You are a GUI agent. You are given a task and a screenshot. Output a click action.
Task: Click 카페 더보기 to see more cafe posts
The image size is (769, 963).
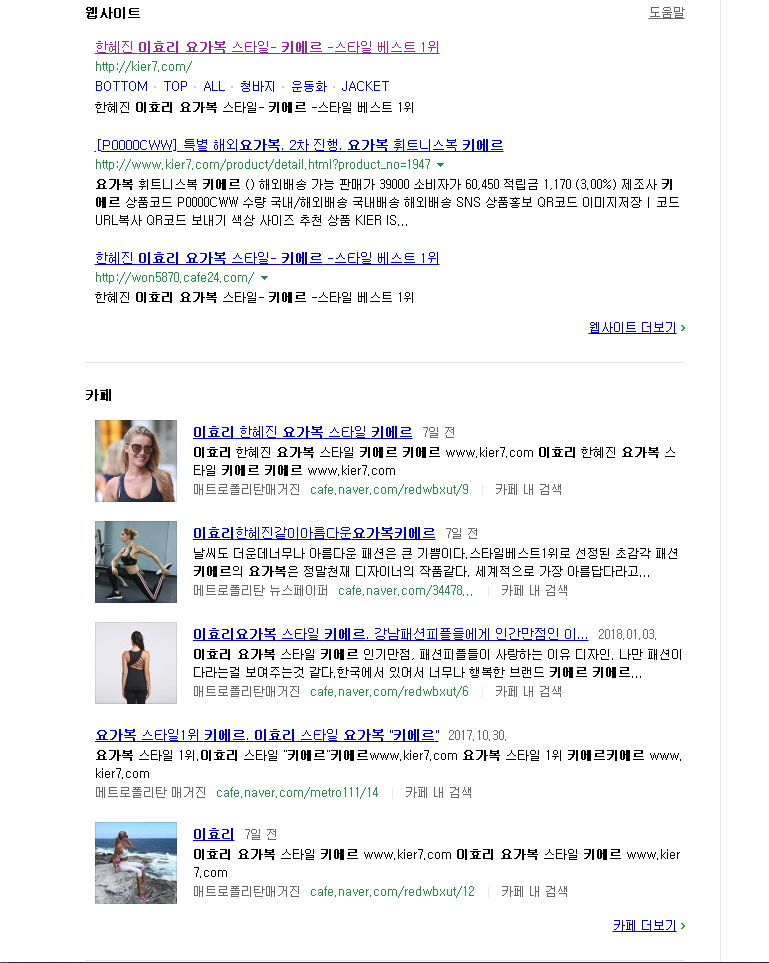pyautogui.click(x=649, y=926)
